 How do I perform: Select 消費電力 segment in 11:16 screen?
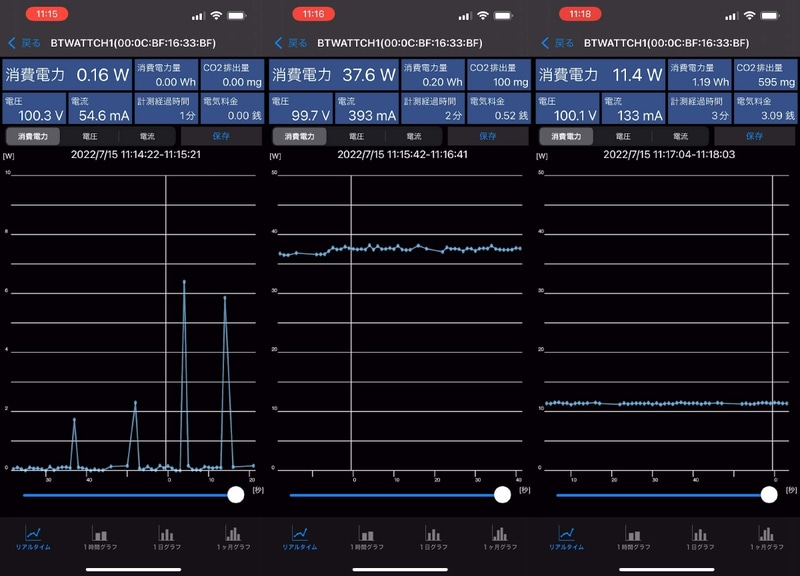(299, 136)
